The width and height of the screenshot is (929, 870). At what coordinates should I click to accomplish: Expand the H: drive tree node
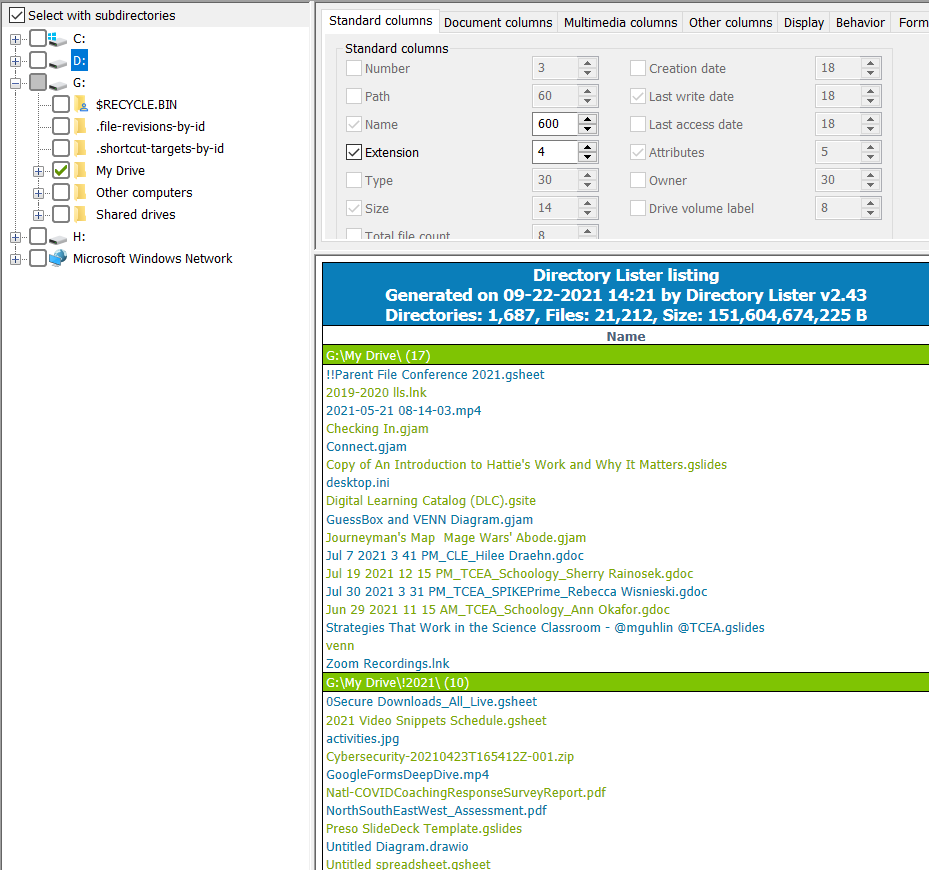click(x=15, y=238)
